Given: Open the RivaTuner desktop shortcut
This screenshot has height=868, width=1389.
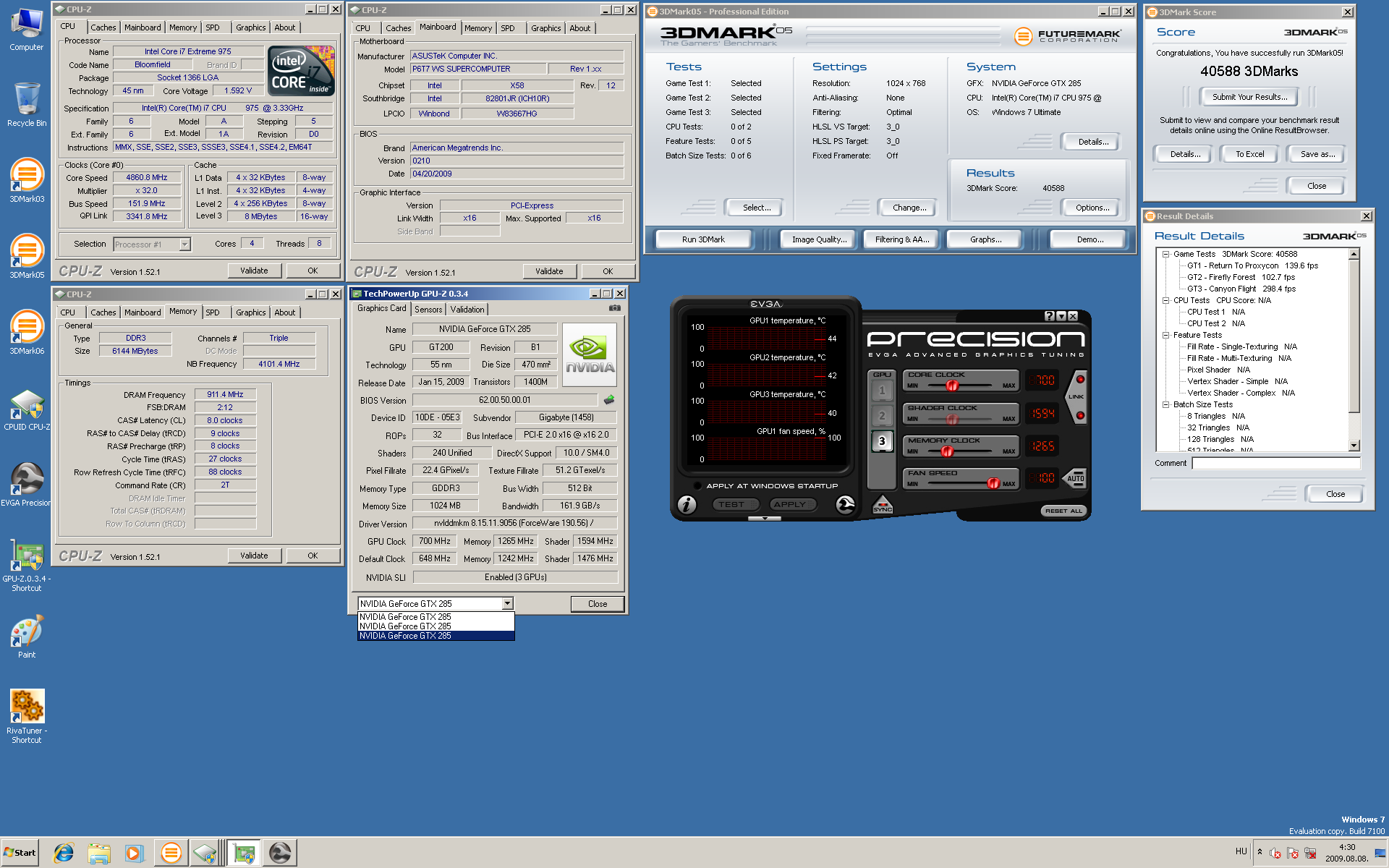Looking at the screenshot, I should (x=27, y=716).
